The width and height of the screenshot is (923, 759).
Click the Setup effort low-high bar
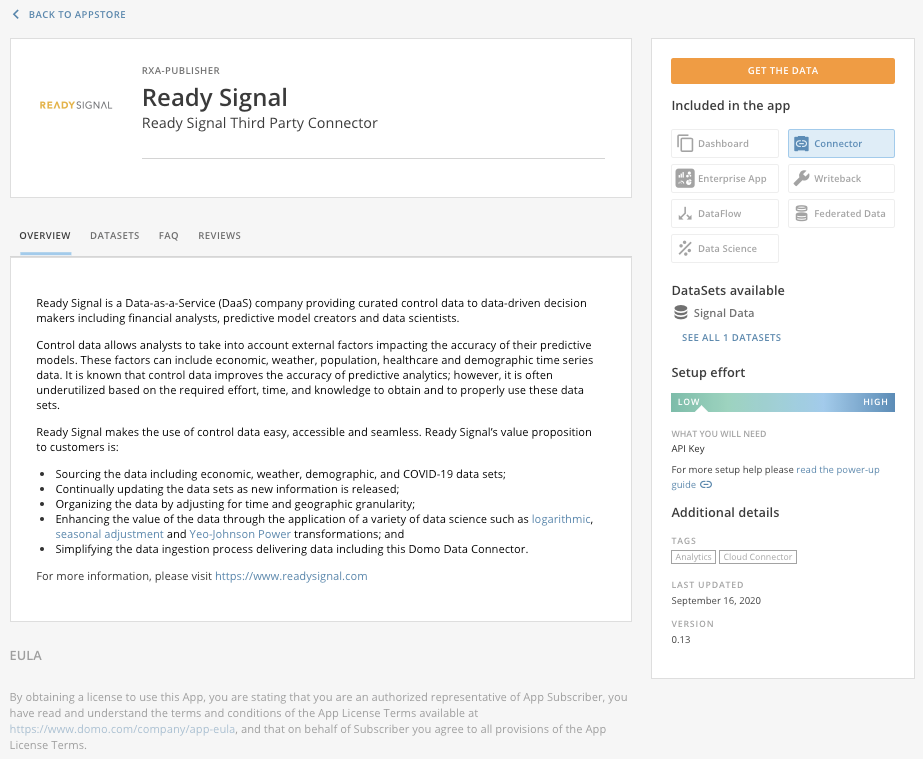(782, 402)
